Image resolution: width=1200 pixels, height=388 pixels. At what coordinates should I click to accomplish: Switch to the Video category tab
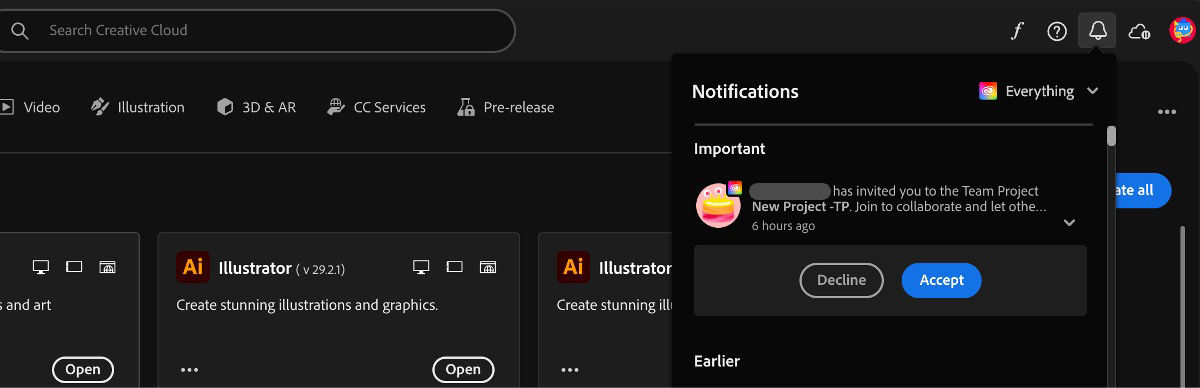[x=30, y=107]
